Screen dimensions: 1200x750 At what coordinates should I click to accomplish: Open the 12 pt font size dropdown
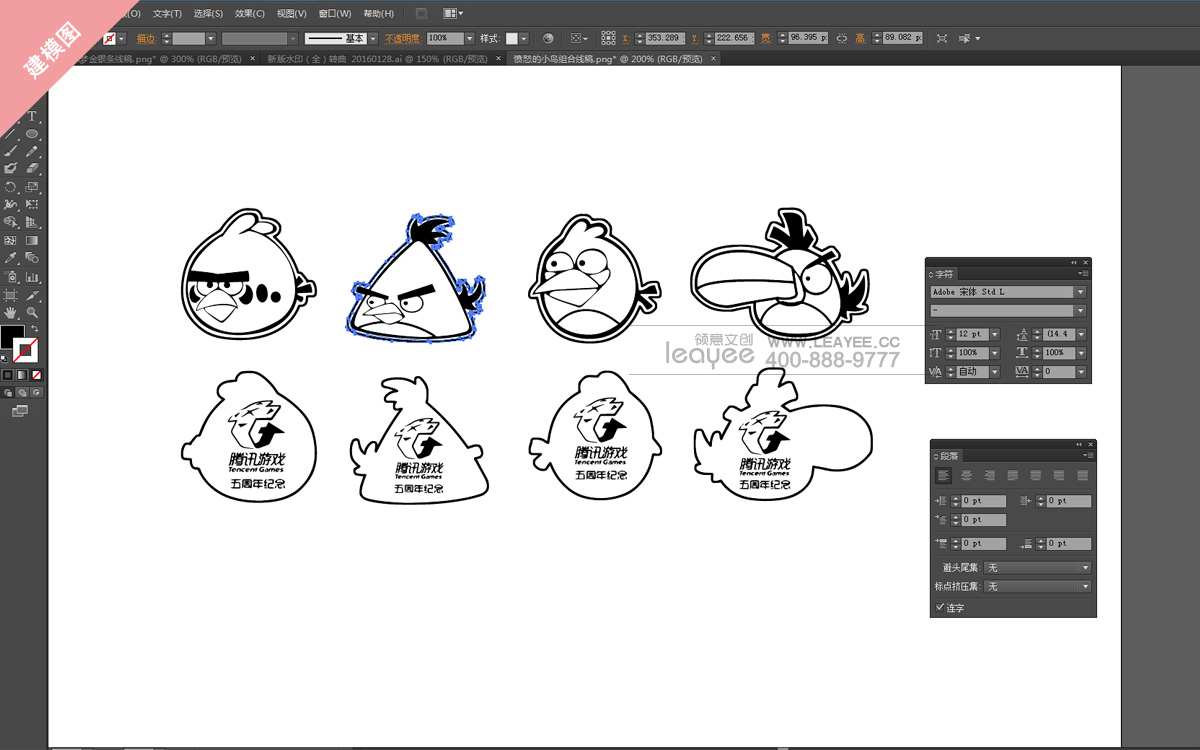(x=995, y=334)
